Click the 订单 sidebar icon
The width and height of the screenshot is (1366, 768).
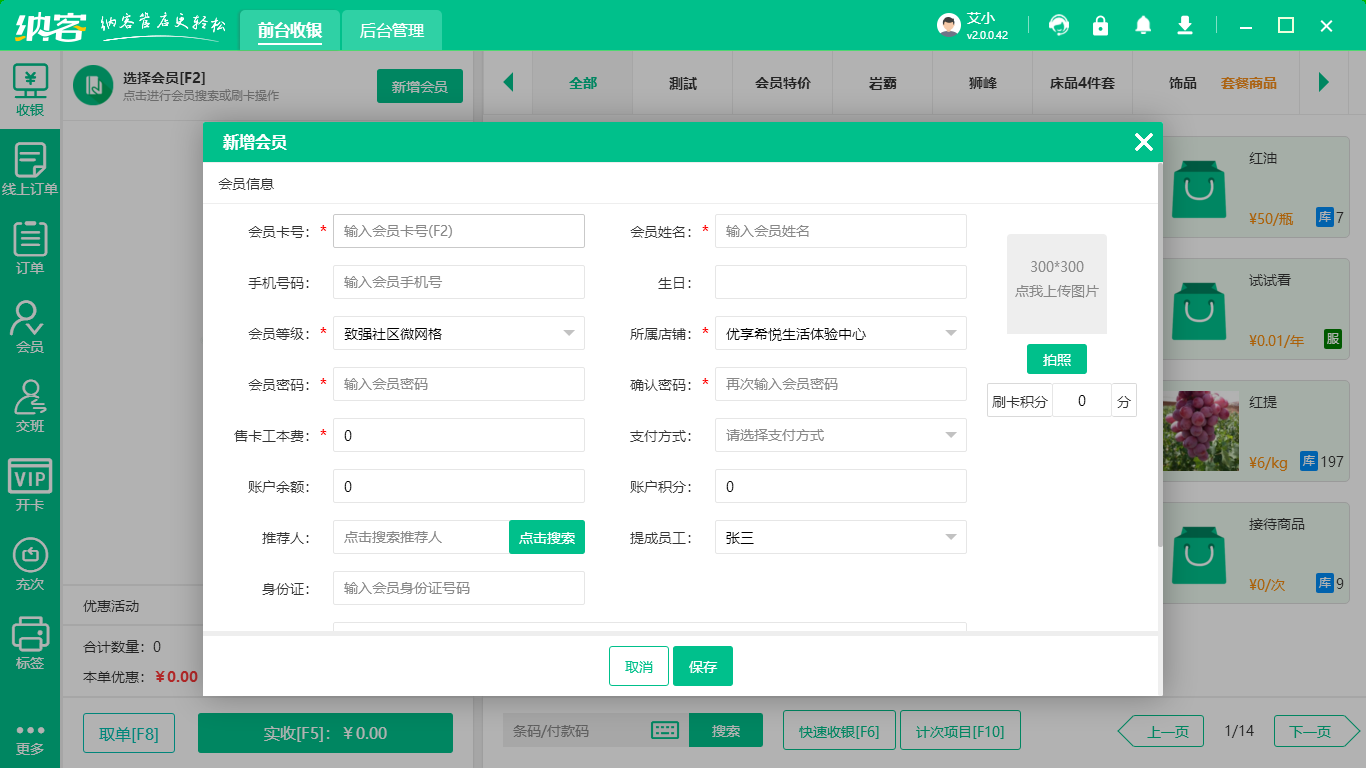[30, 250]
